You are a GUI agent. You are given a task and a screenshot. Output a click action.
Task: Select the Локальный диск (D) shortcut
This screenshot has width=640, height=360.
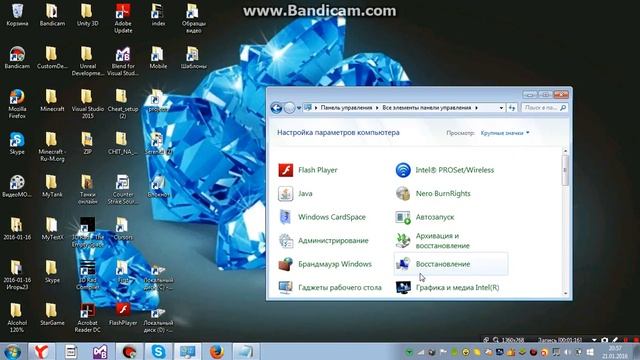pos(158,320)
